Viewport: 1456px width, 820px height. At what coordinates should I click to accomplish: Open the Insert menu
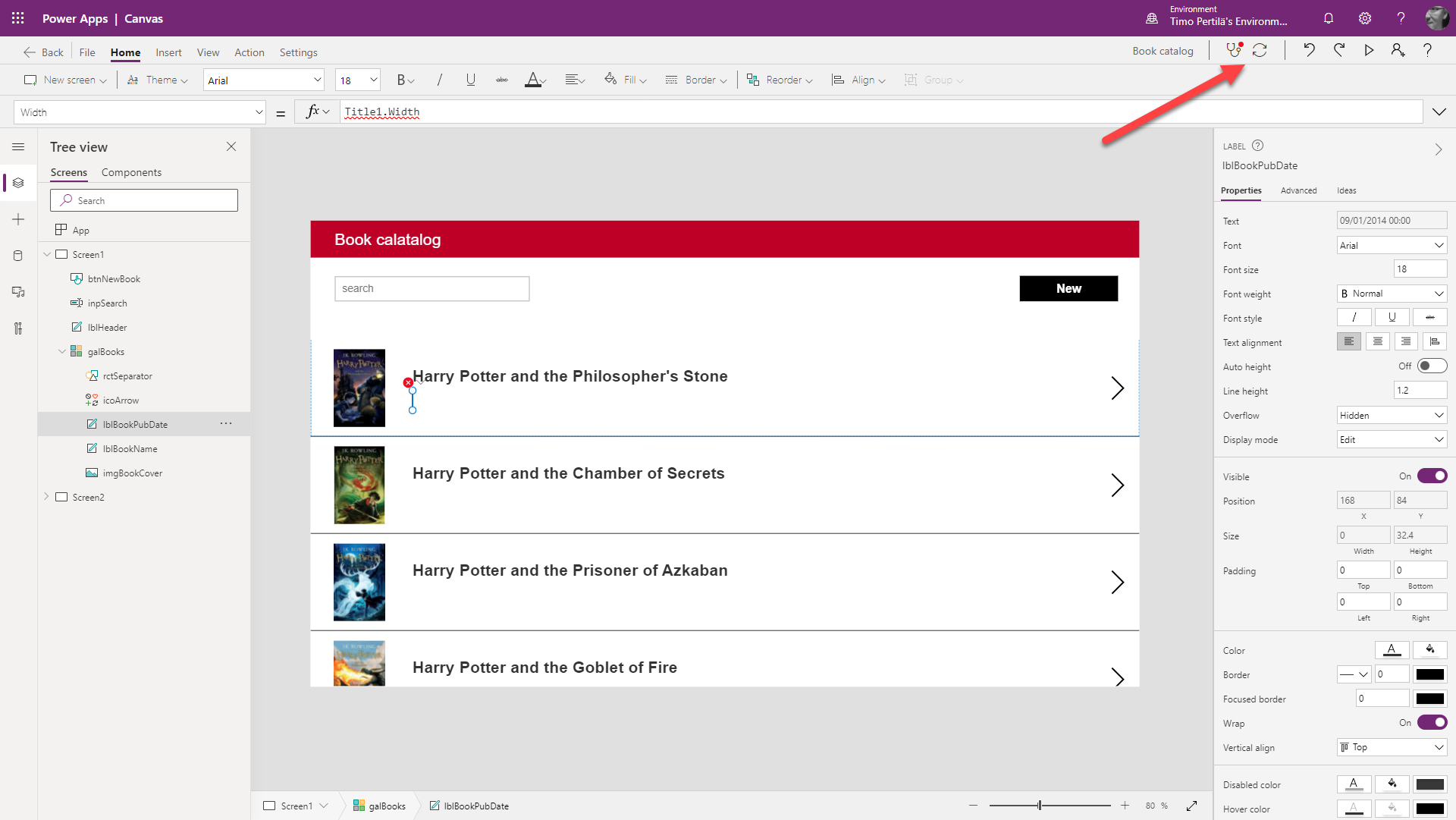click(168, 52)
